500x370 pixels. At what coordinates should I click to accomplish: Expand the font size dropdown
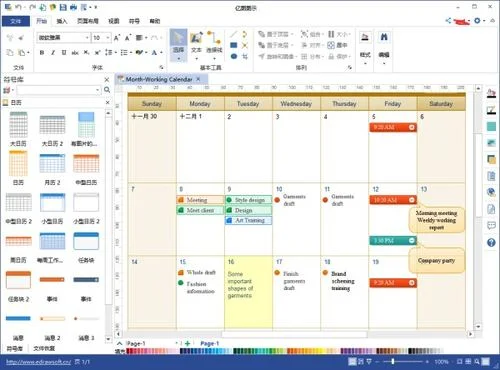coord(101,38)
